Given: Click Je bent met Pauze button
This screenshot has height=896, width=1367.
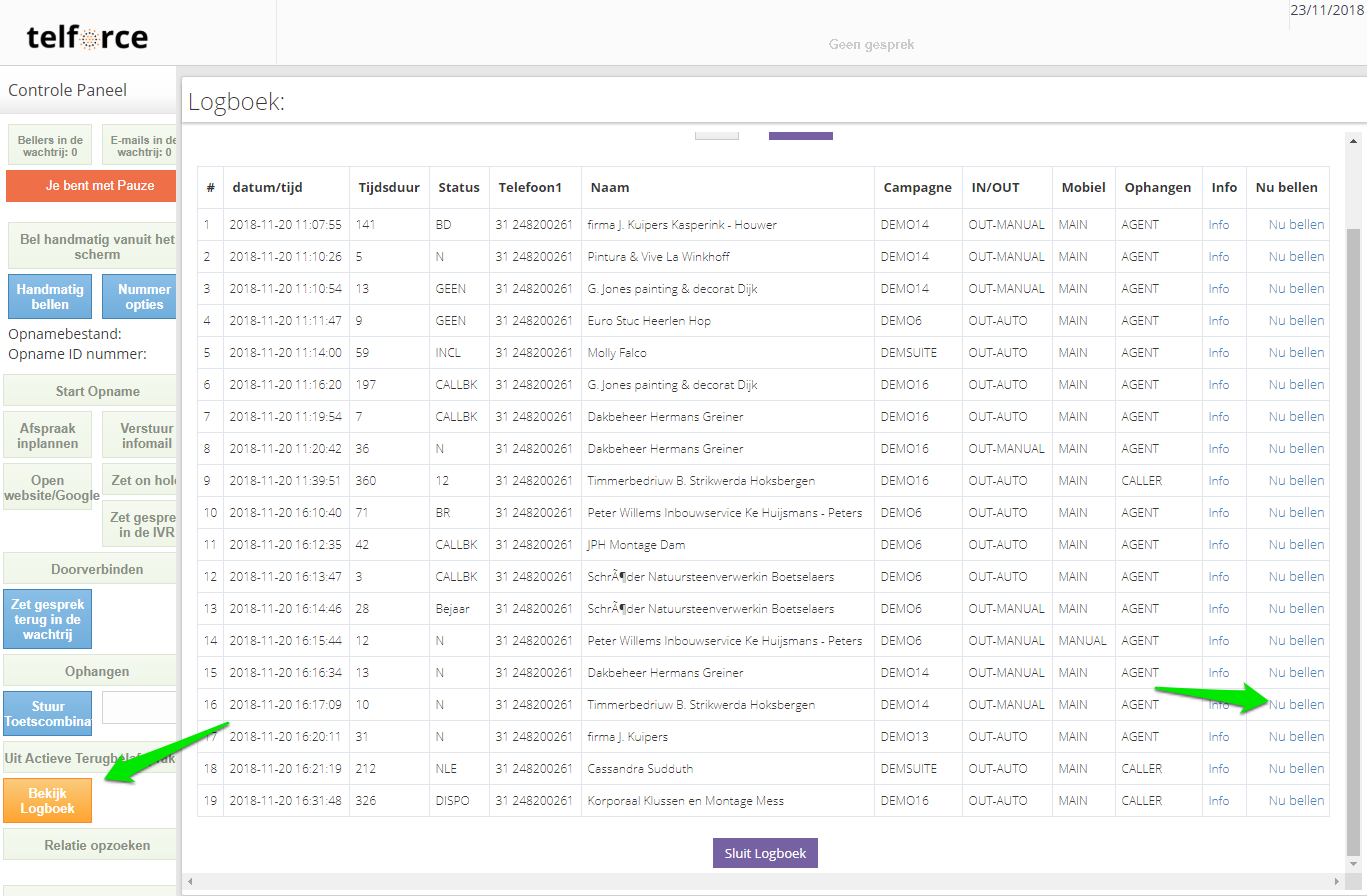Looking at the screenshot, I should point(91,186).
